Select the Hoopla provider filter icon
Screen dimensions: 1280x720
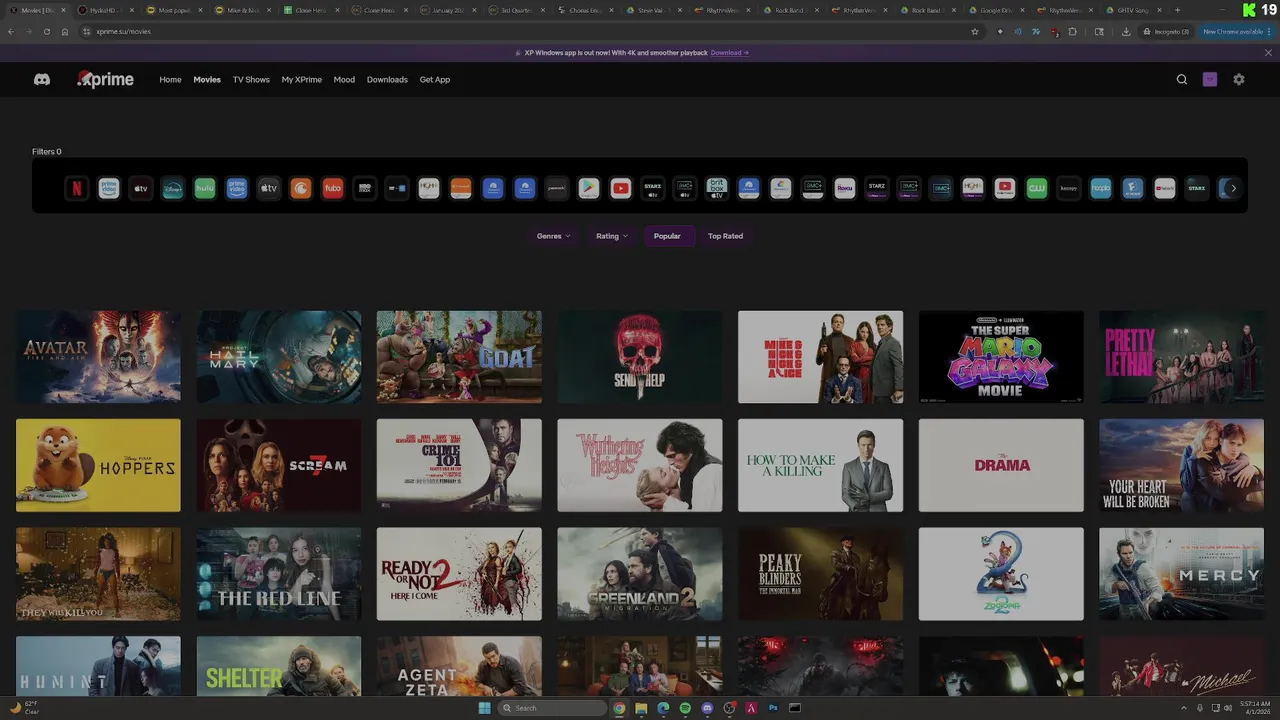[x=1101, y=188]
